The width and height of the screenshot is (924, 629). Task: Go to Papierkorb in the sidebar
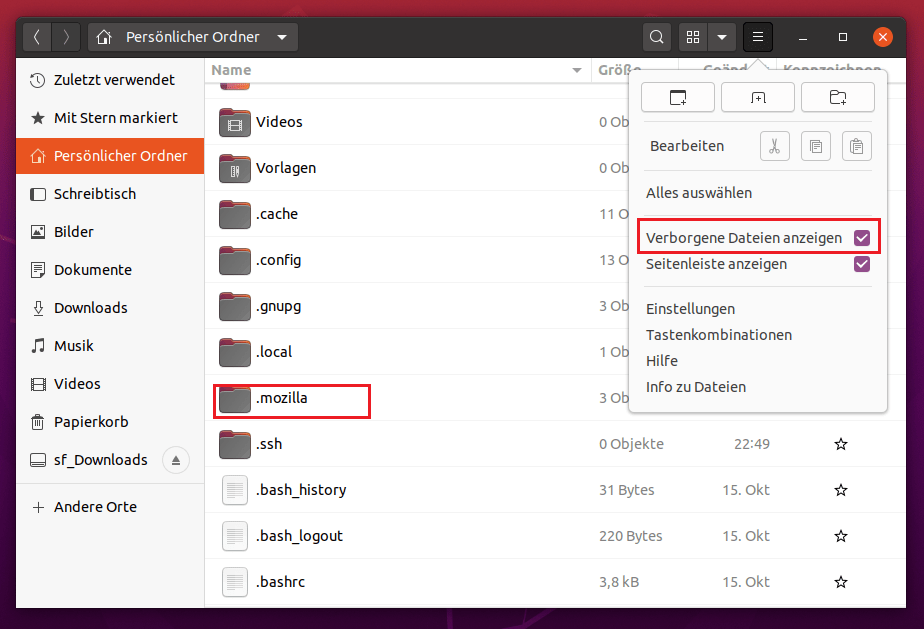[x=91, y=422]
